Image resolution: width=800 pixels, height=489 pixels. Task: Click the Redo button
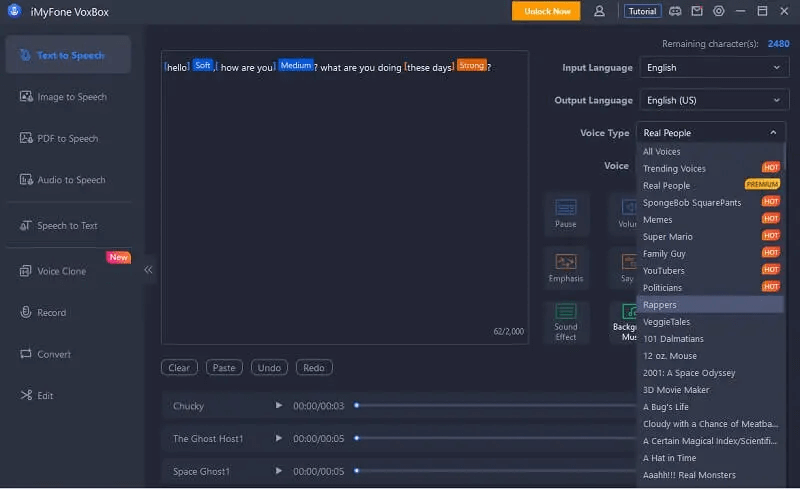pos(314,368)
